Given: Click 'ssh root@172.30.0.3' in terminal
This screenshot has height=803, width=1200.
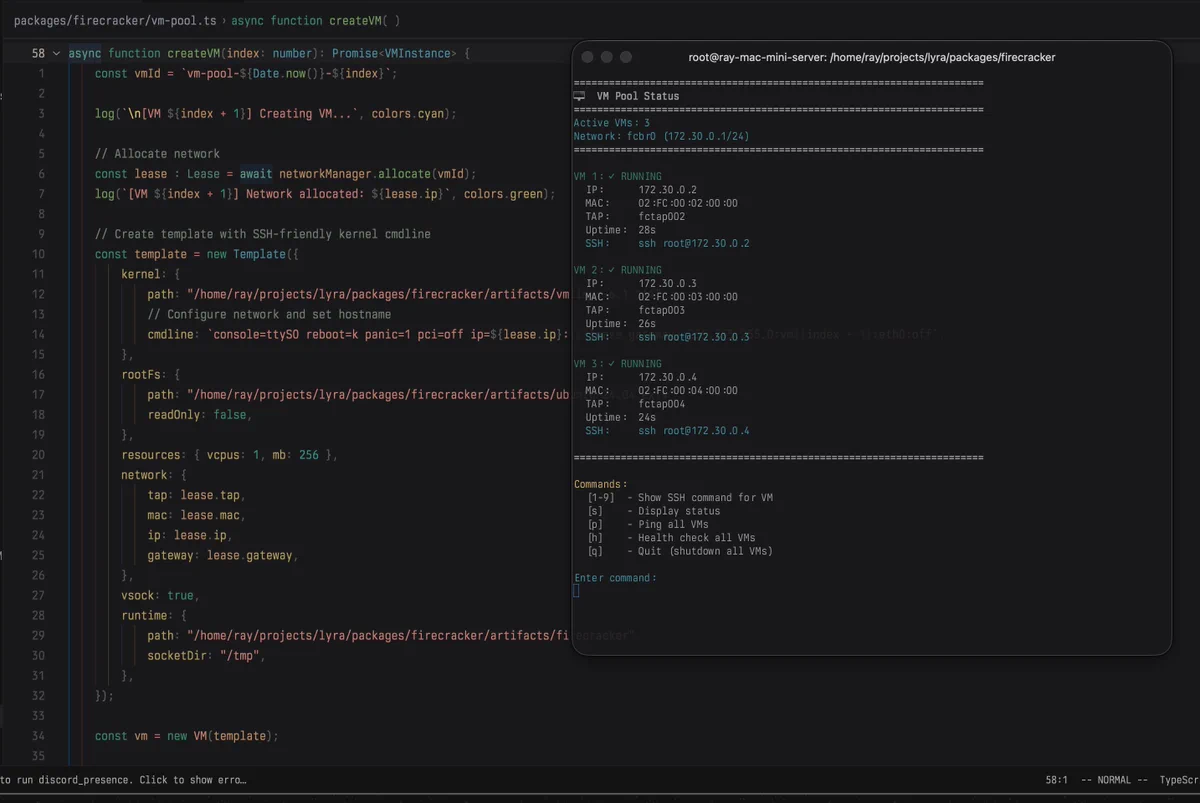Looking at the screenshot, I should point(694,338).
